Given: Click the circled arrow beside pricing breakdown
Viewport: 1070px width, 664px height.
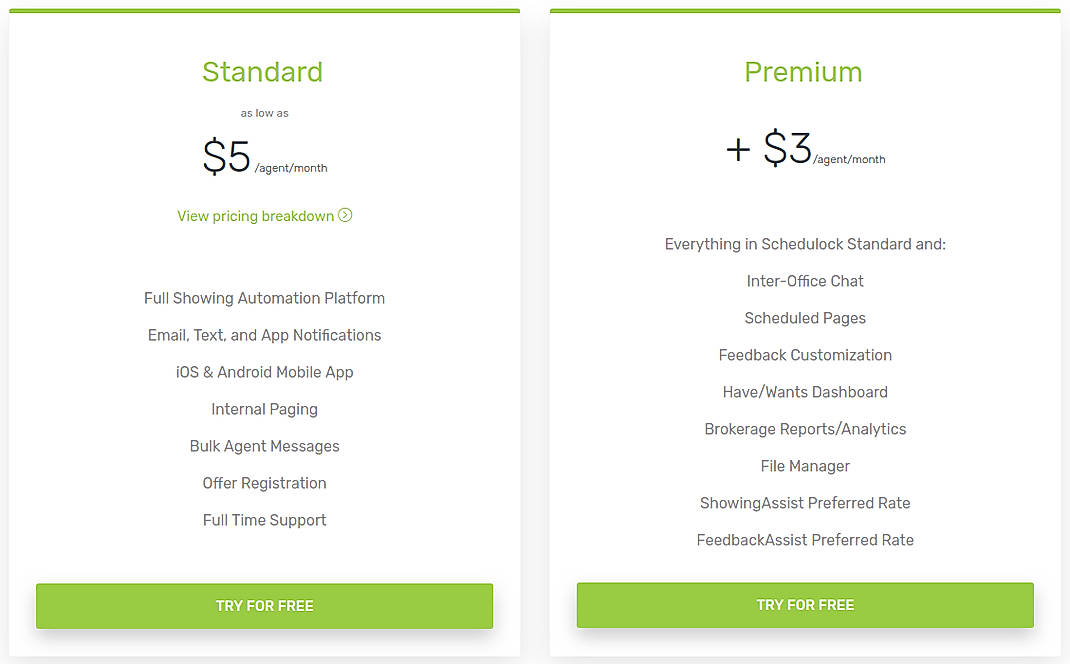Looking at the screenshot, I should [x=345, y=215].
